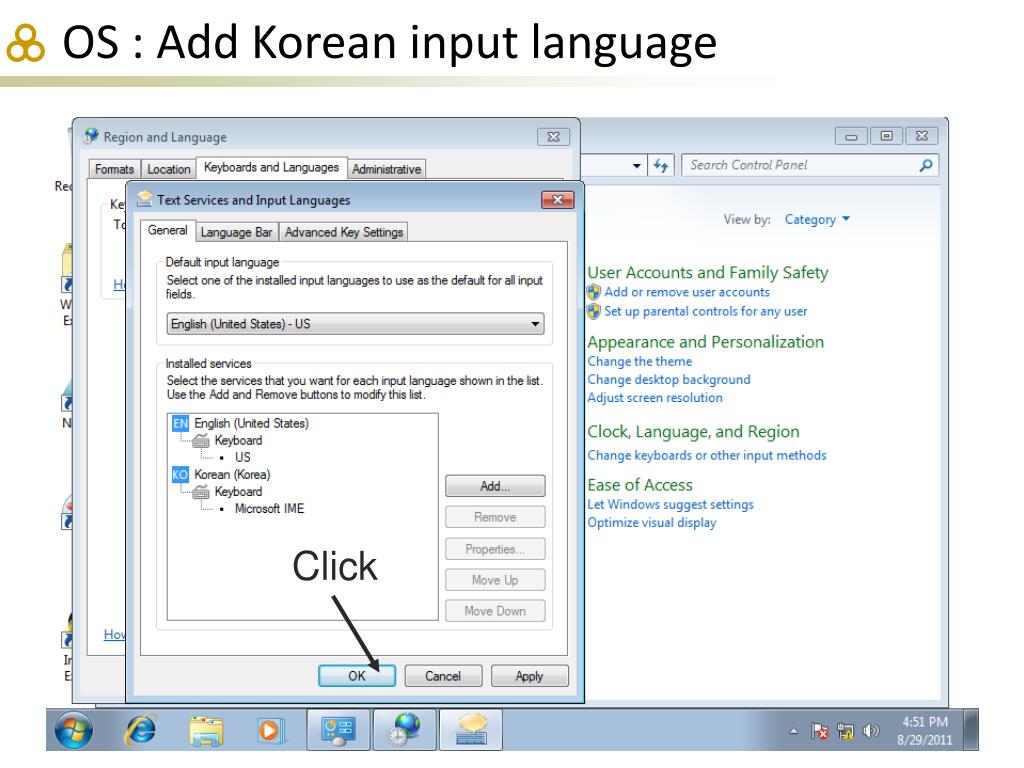
Task: Click Add or remove user accounts
Action: (x=687, y=292)
